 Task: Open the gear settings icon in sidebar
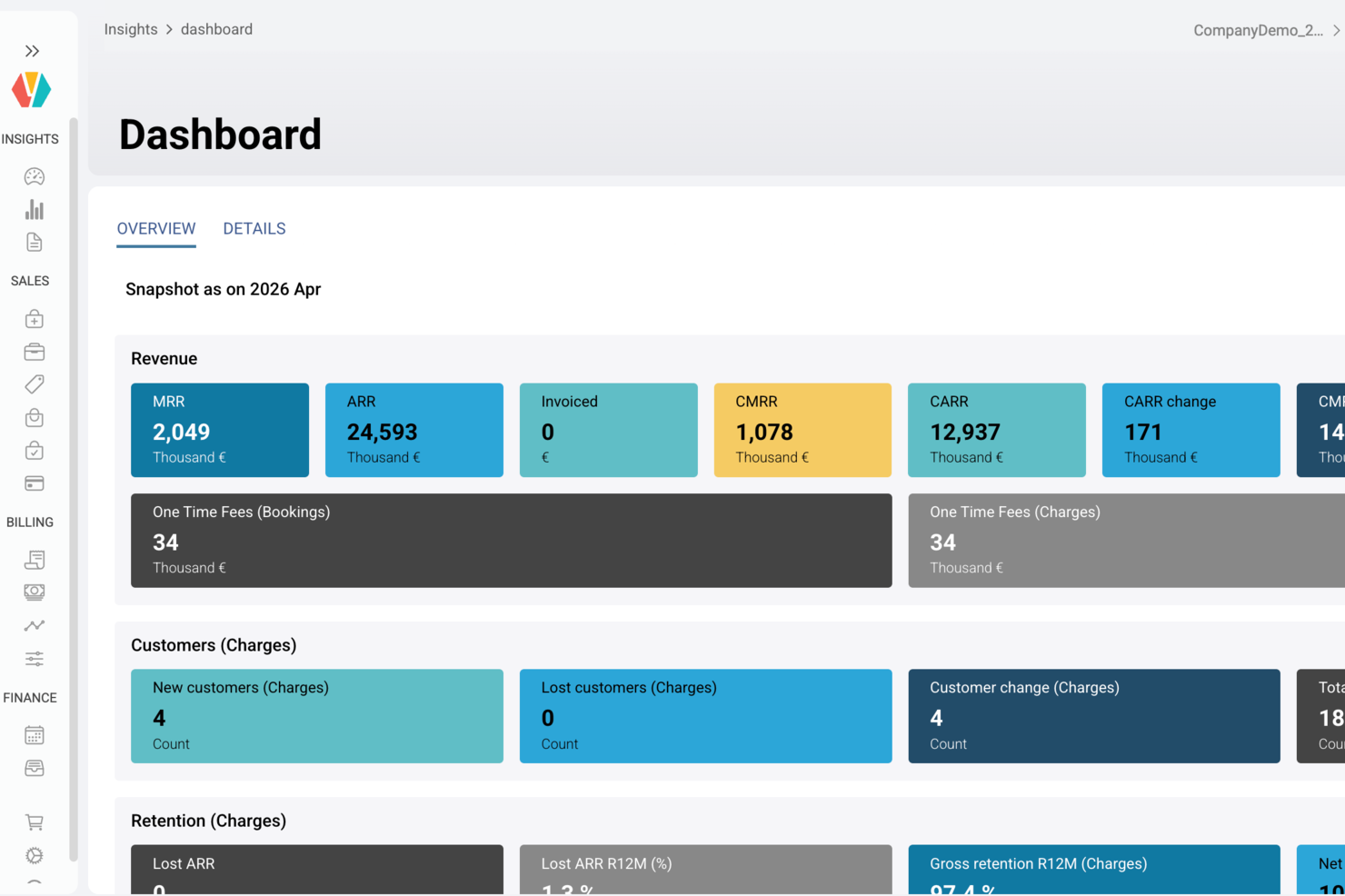[x=35, y=855]
